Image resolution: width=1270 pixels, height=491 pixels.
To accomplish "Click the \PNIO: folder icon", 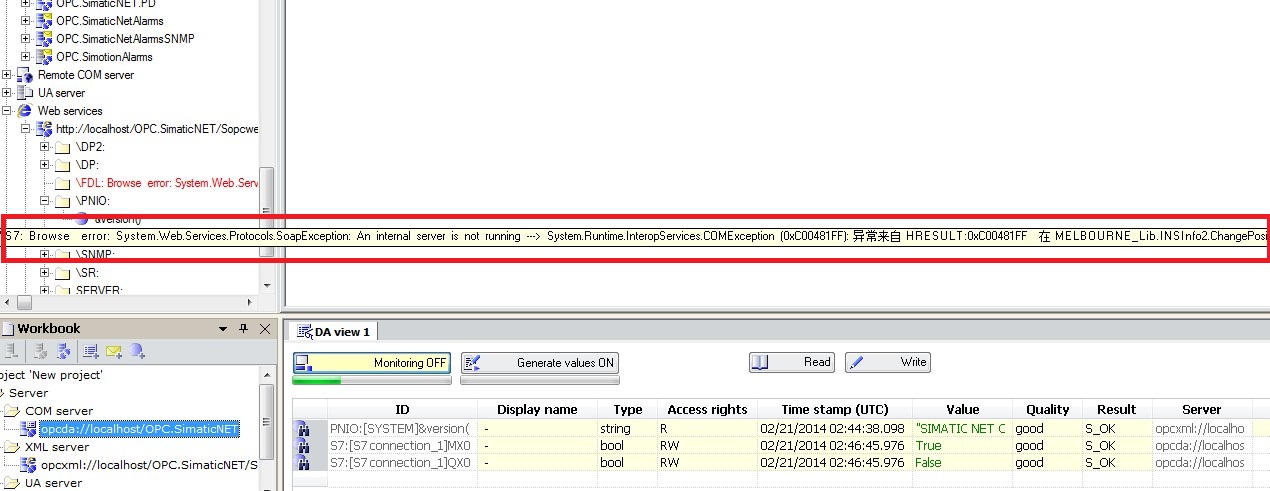I will tap(63, 201).
